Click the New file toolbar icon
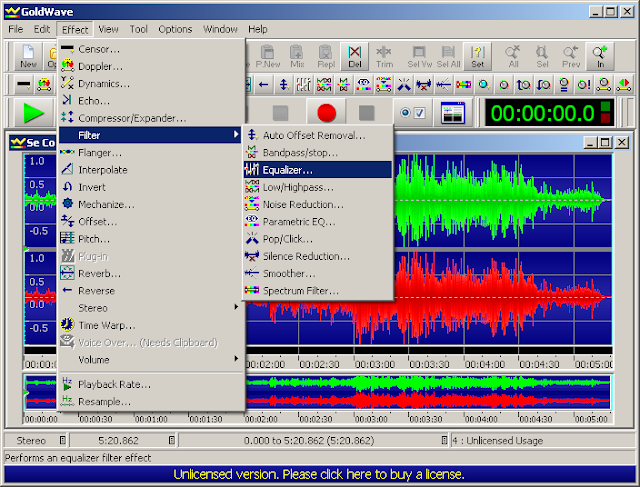Screen dimensions: 640x487 tap(28, 56)
